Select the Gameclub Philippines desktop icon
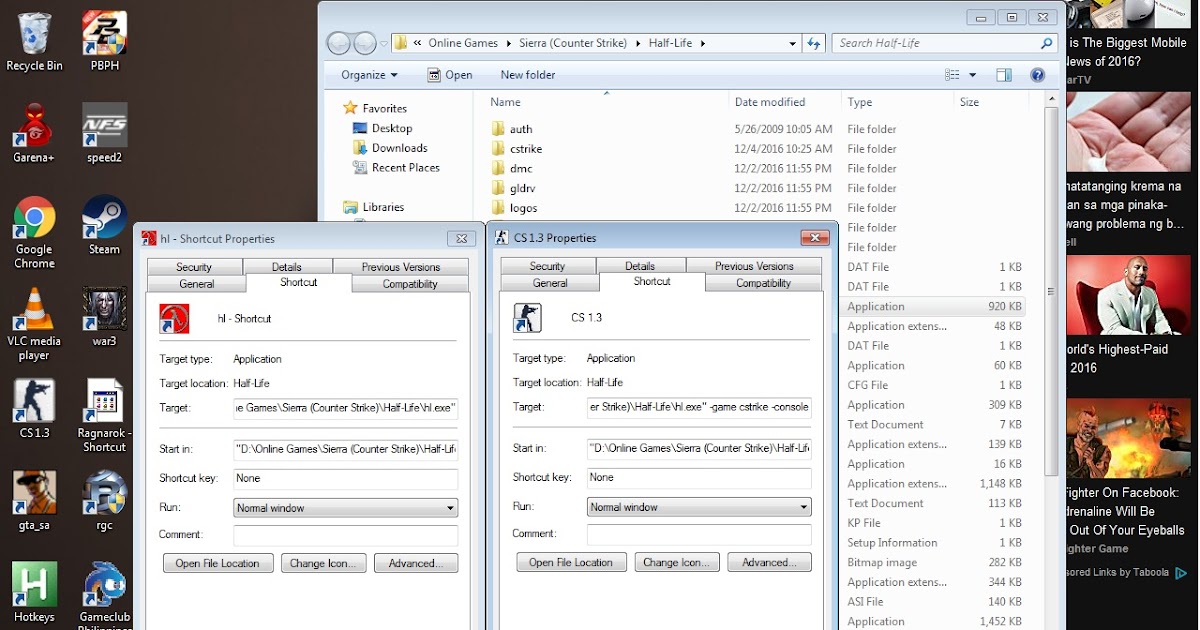 click(104, 596)
